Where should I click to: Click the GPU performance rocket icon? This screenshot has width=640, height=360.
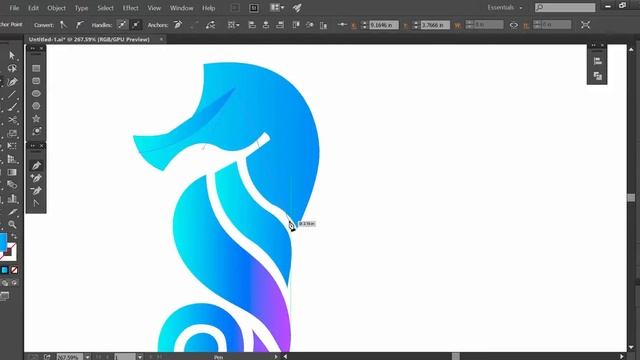click(297, 8)
